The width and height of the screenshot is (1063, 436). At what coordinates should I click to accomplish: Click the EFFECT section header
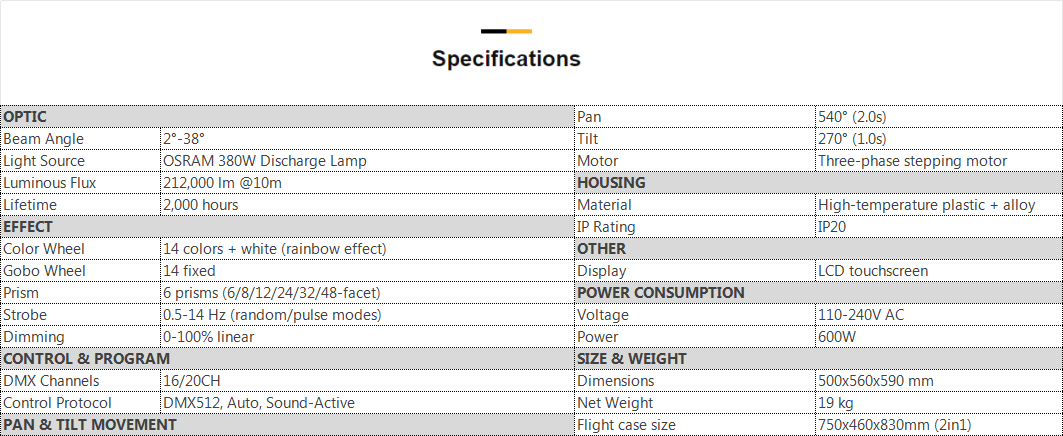pyautogui.click(x=28, y=227)
